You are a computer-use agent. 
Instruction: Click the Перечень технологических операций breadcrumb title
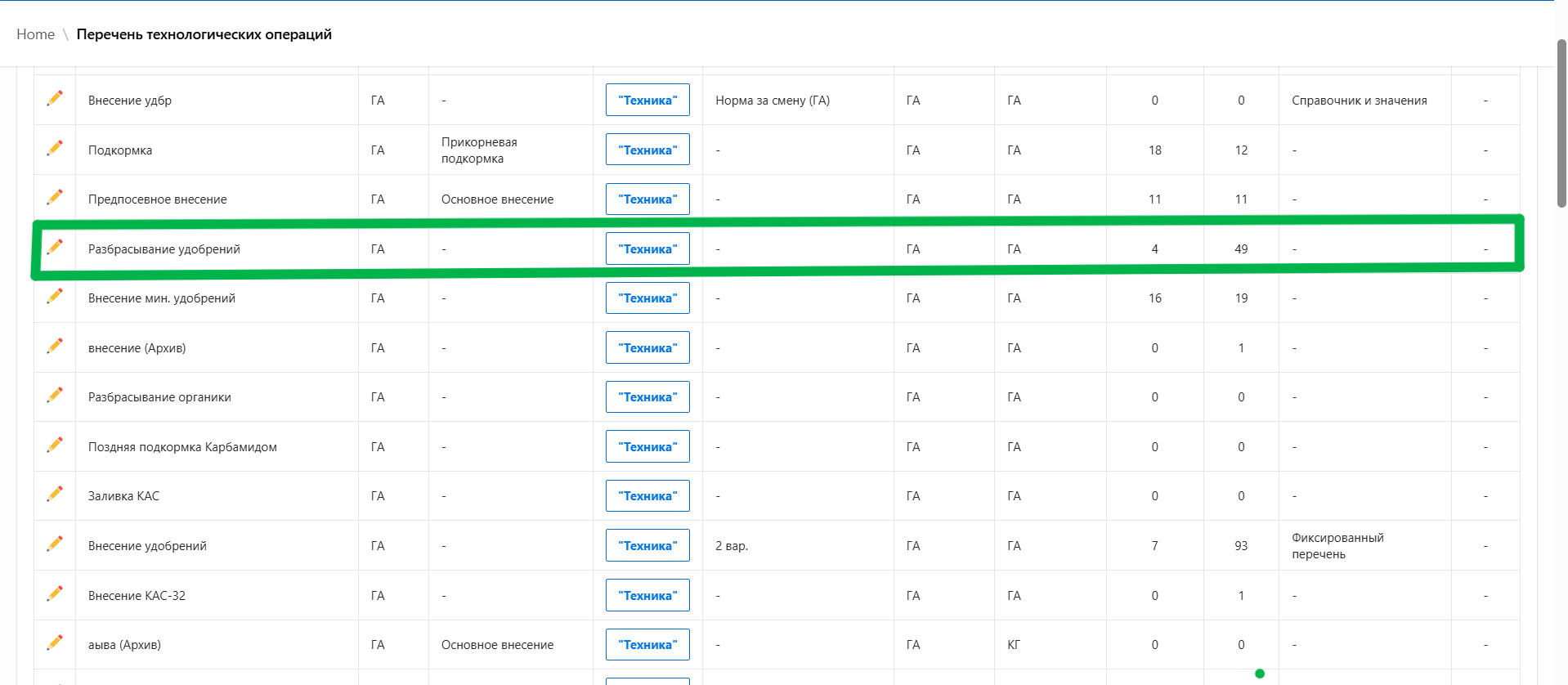click(x=204, y=34)
